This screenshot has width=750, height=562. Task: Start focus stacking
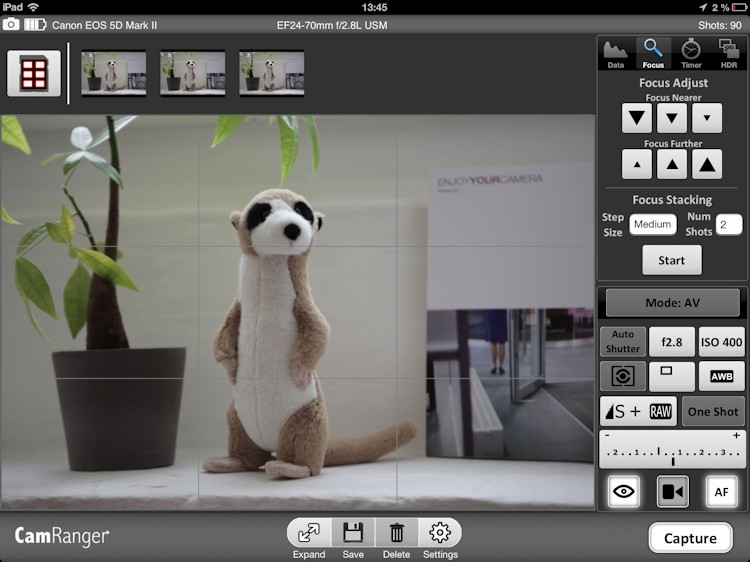tap(672, 260)
